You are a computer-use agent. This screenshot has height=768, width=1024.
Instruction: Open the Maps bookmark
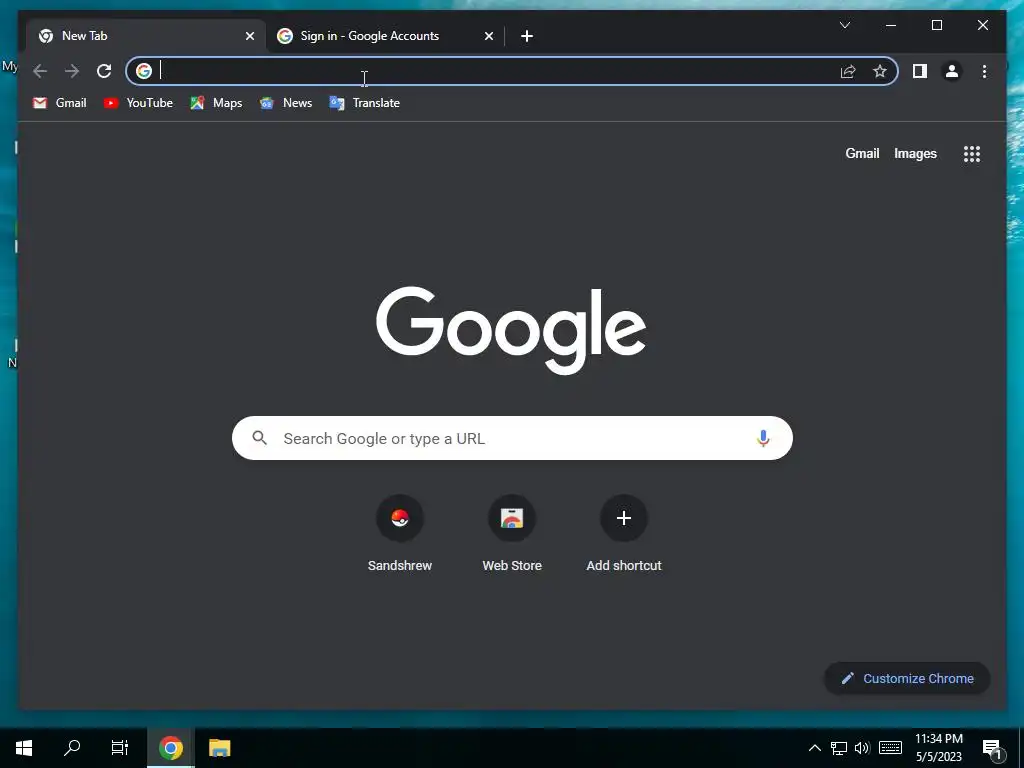[x=216, y=103]
